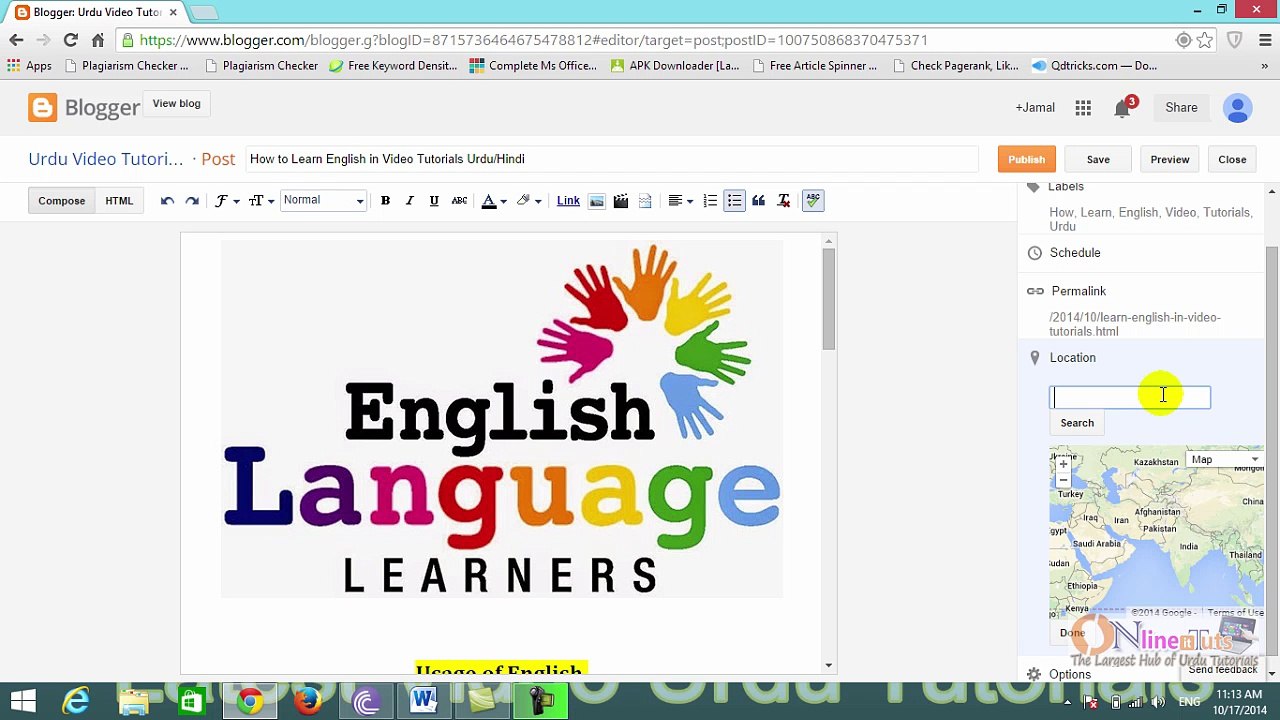Click the location search text field

(x=1130, y=398)
